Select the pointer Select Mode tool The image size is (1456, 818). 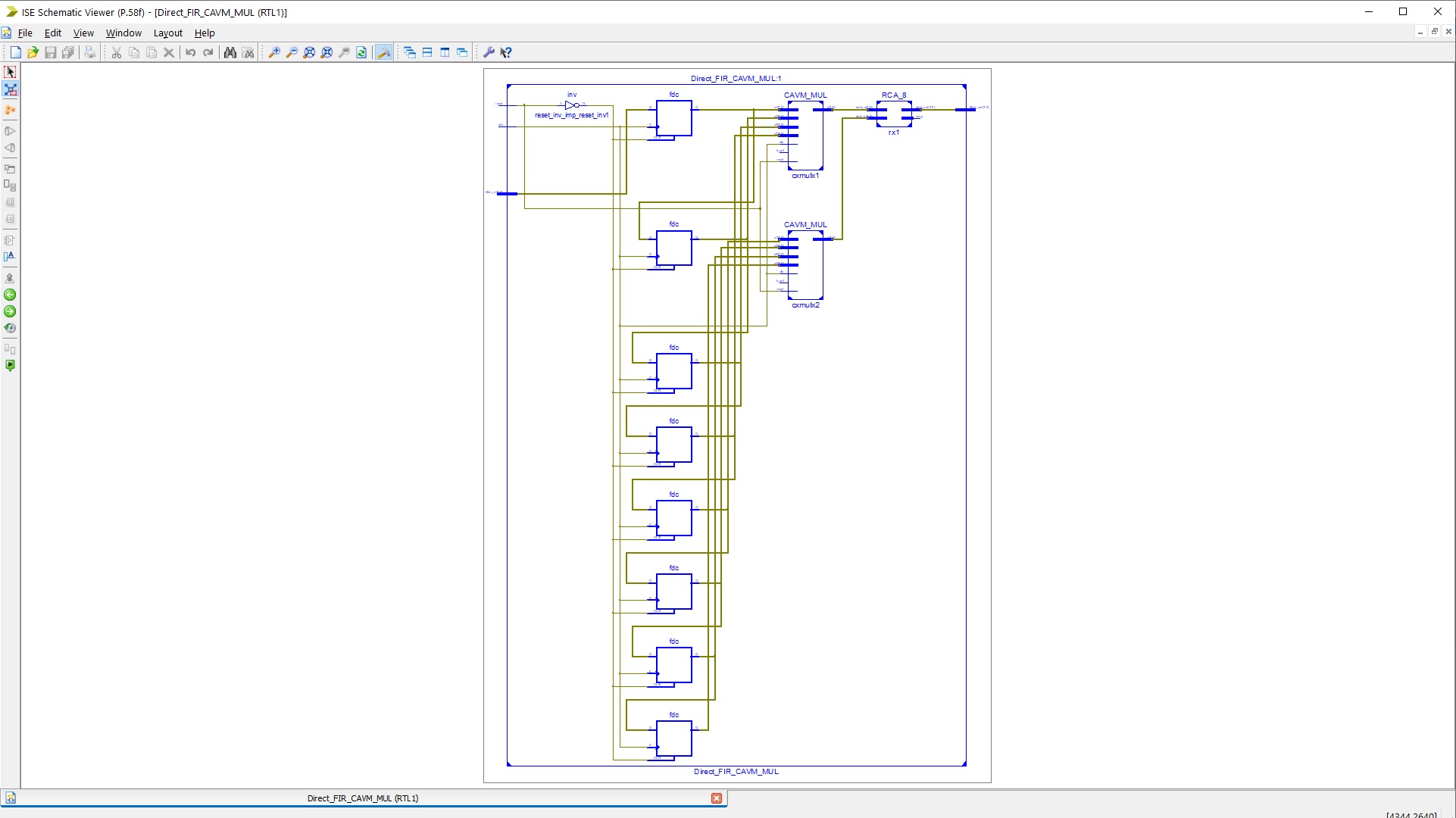(x=10, y=72)
